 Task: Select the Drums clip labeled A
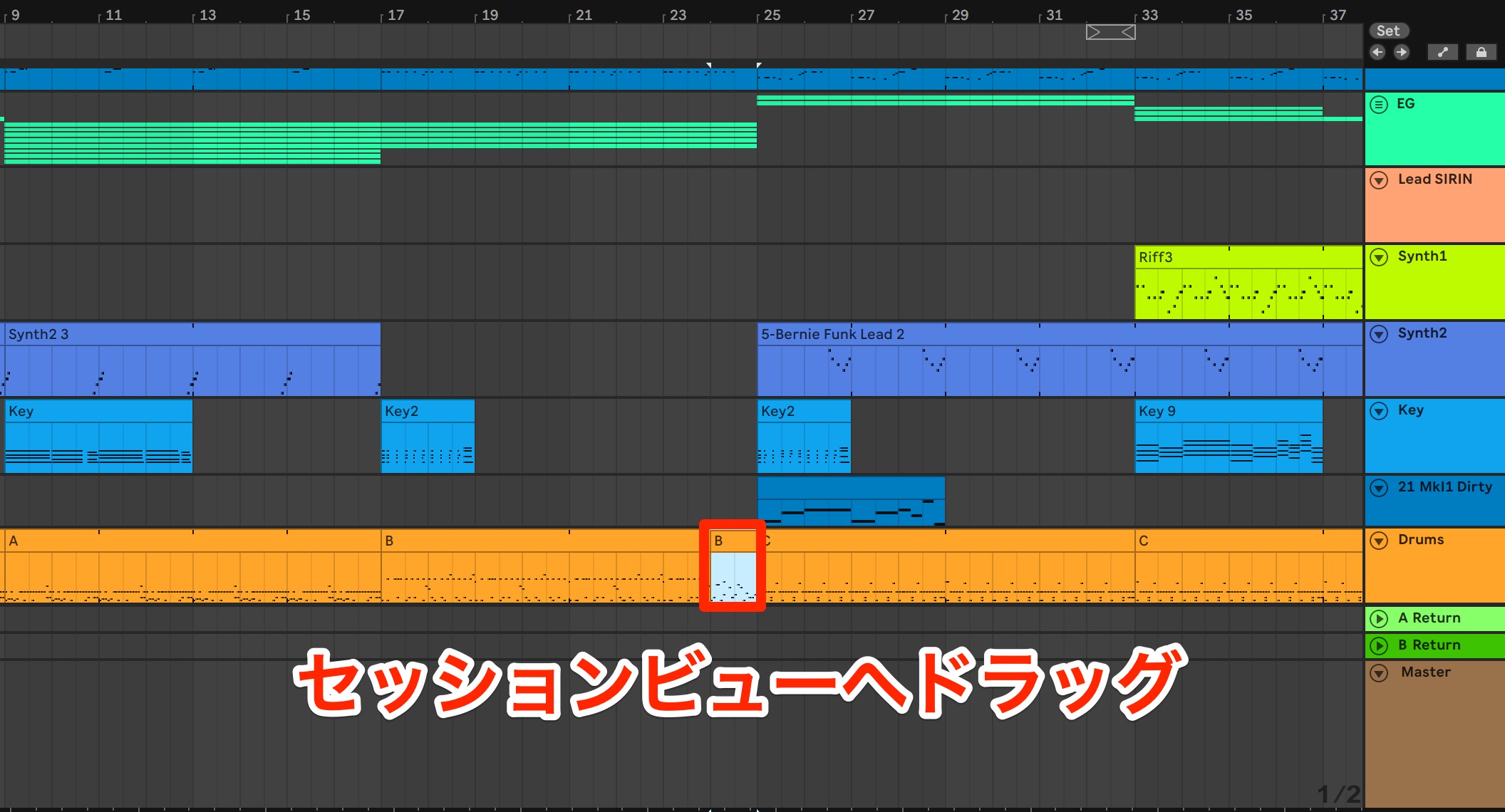192,566
